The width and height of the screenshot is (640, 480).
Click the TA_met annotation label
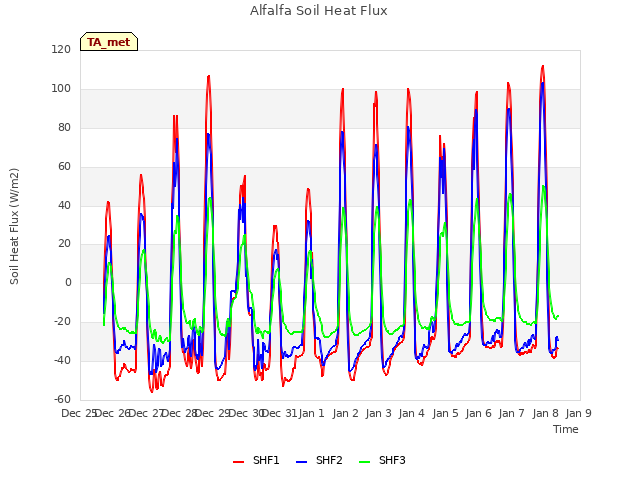tap(109, 42)
